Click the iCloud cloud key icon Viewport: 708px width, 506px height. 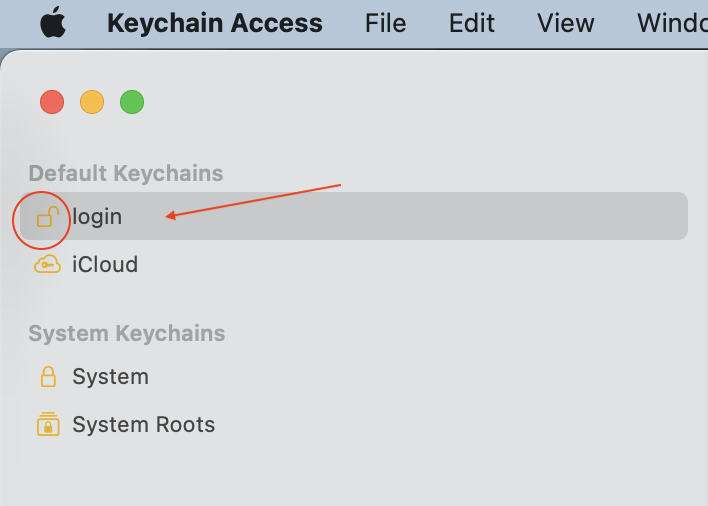point(47,265)
